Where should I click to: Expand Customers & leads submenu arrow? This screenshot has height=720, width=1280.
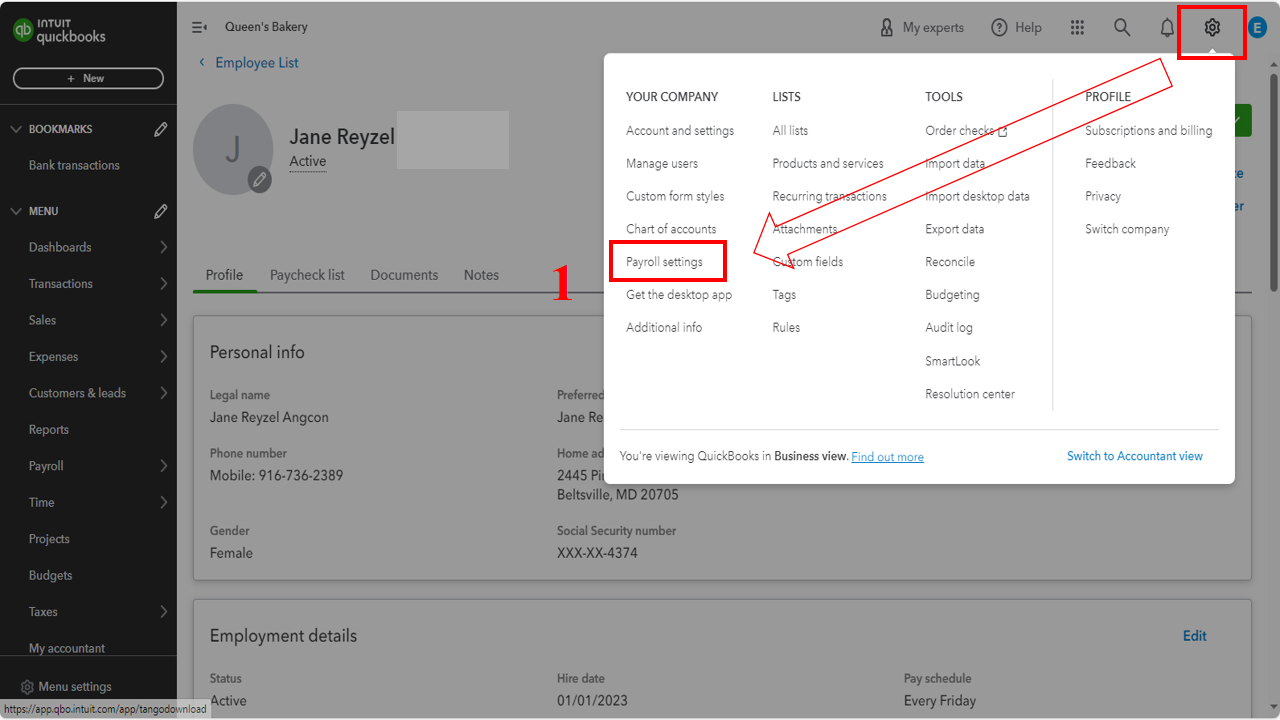[x=163, y=393]
